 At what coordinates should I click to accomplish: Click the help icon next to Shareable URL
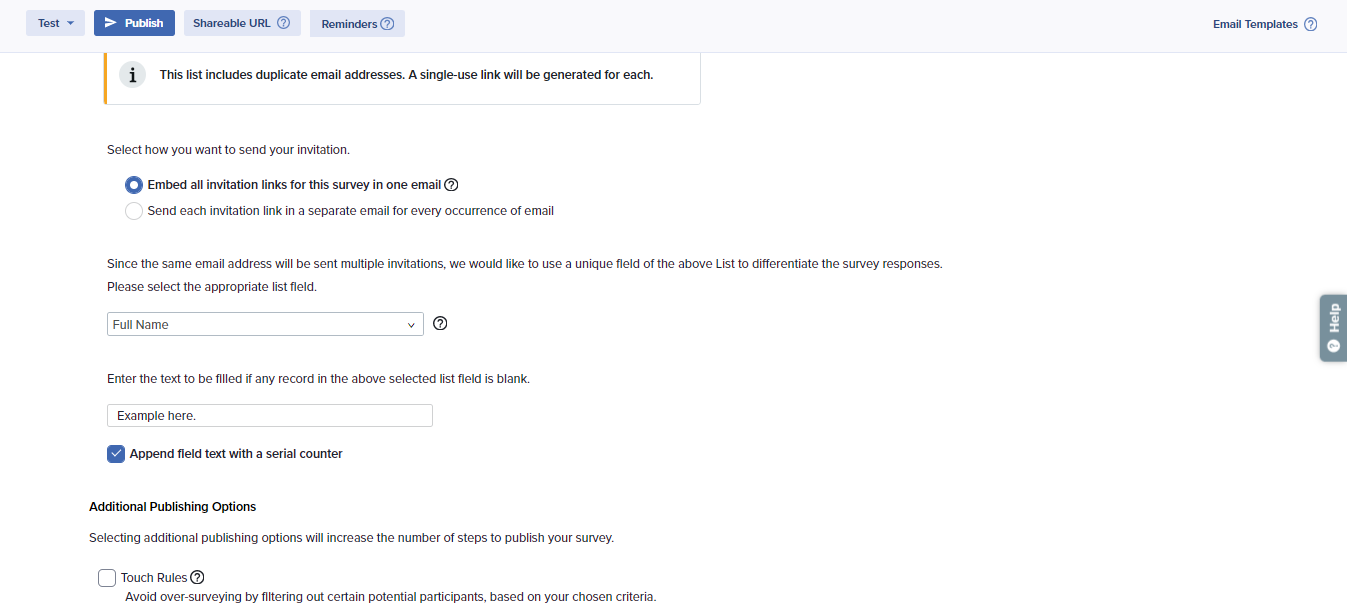click(x=283, y=23)
